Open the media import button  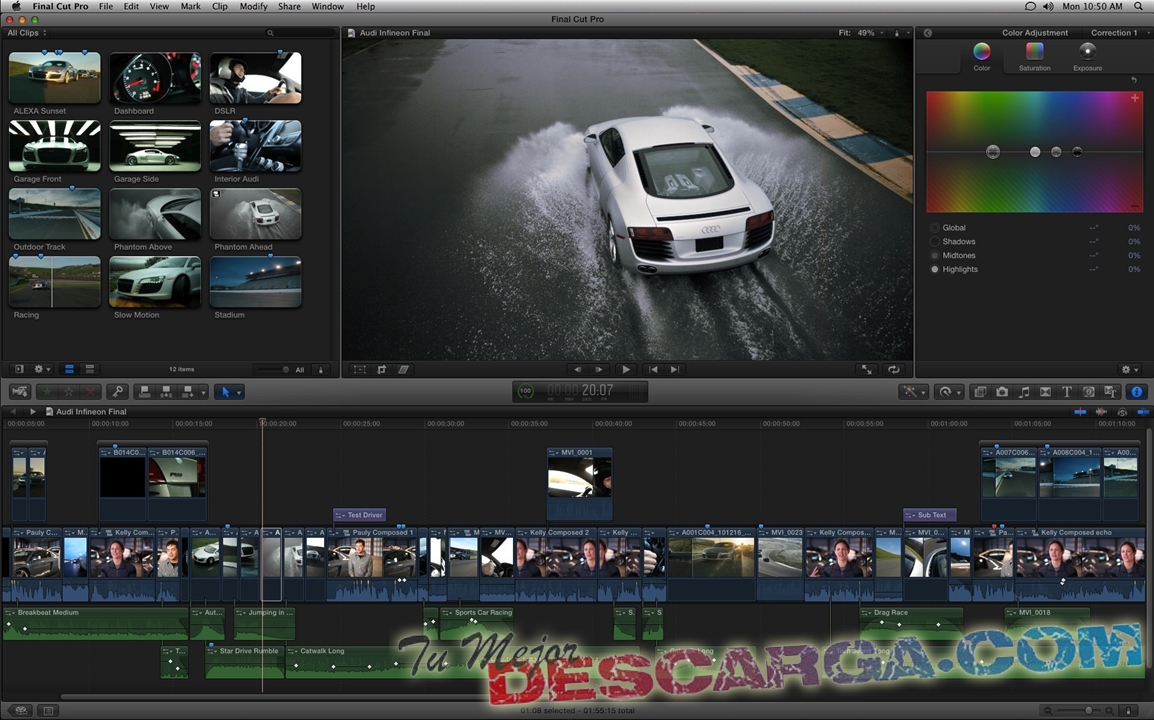pyautogui.click(x=20, y=392)
